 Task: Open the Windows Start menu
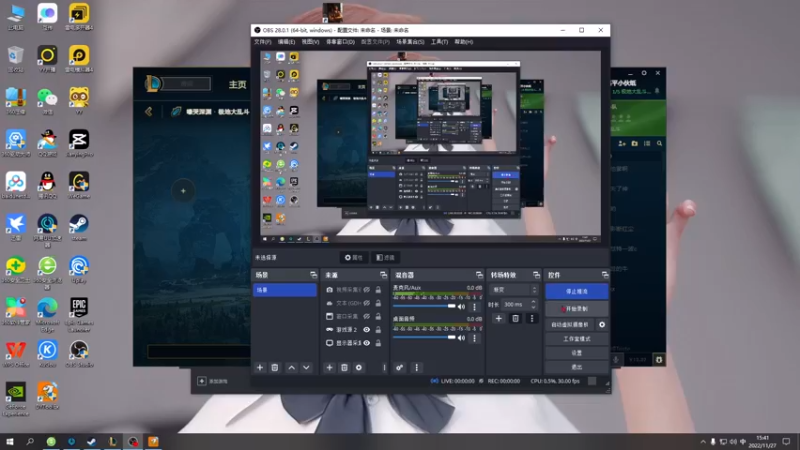pyautogui.click(x=9, y=442)
